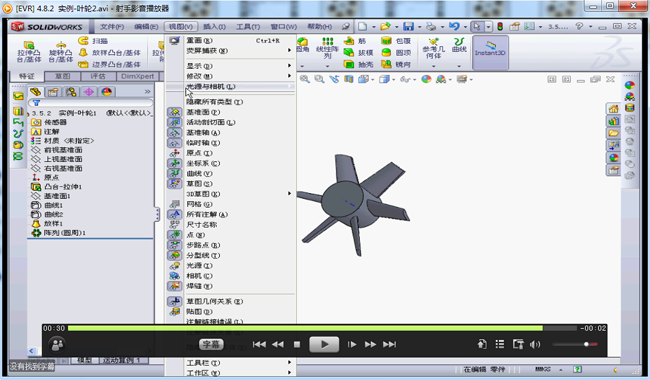
Task: Open the PropertyManager tab icon
Action: [x=53, y=92]
